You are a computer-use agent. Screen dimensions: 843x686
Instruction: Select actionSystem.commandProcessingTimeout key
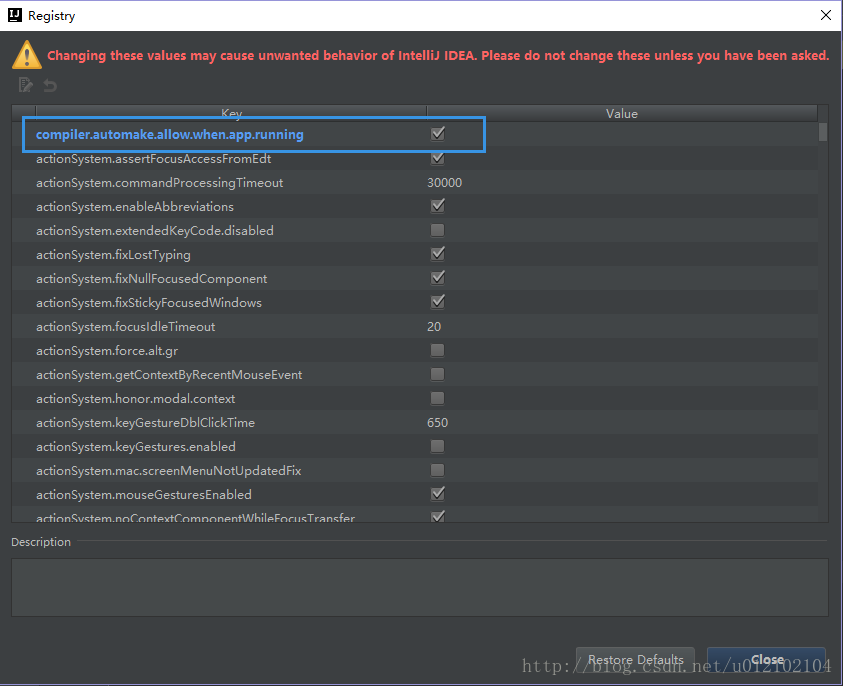click(x=160, y=183)
